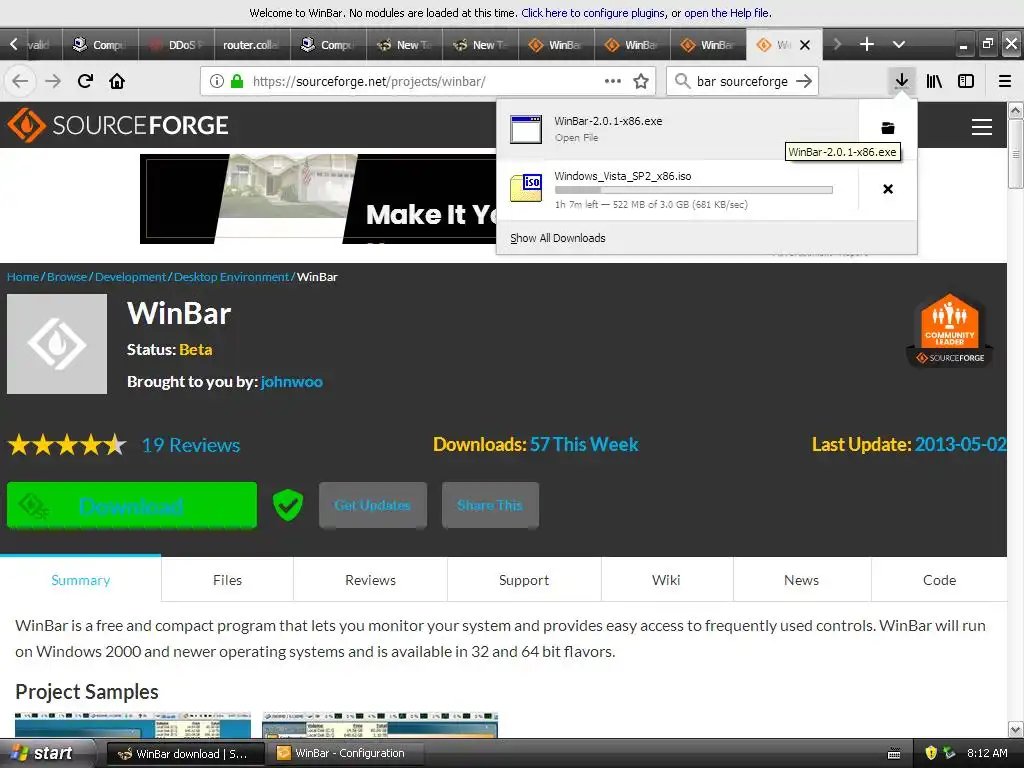Click the green verified shield checkmark
The width and height of the screenshot is (1024, 768).
[x=287, y=505]
